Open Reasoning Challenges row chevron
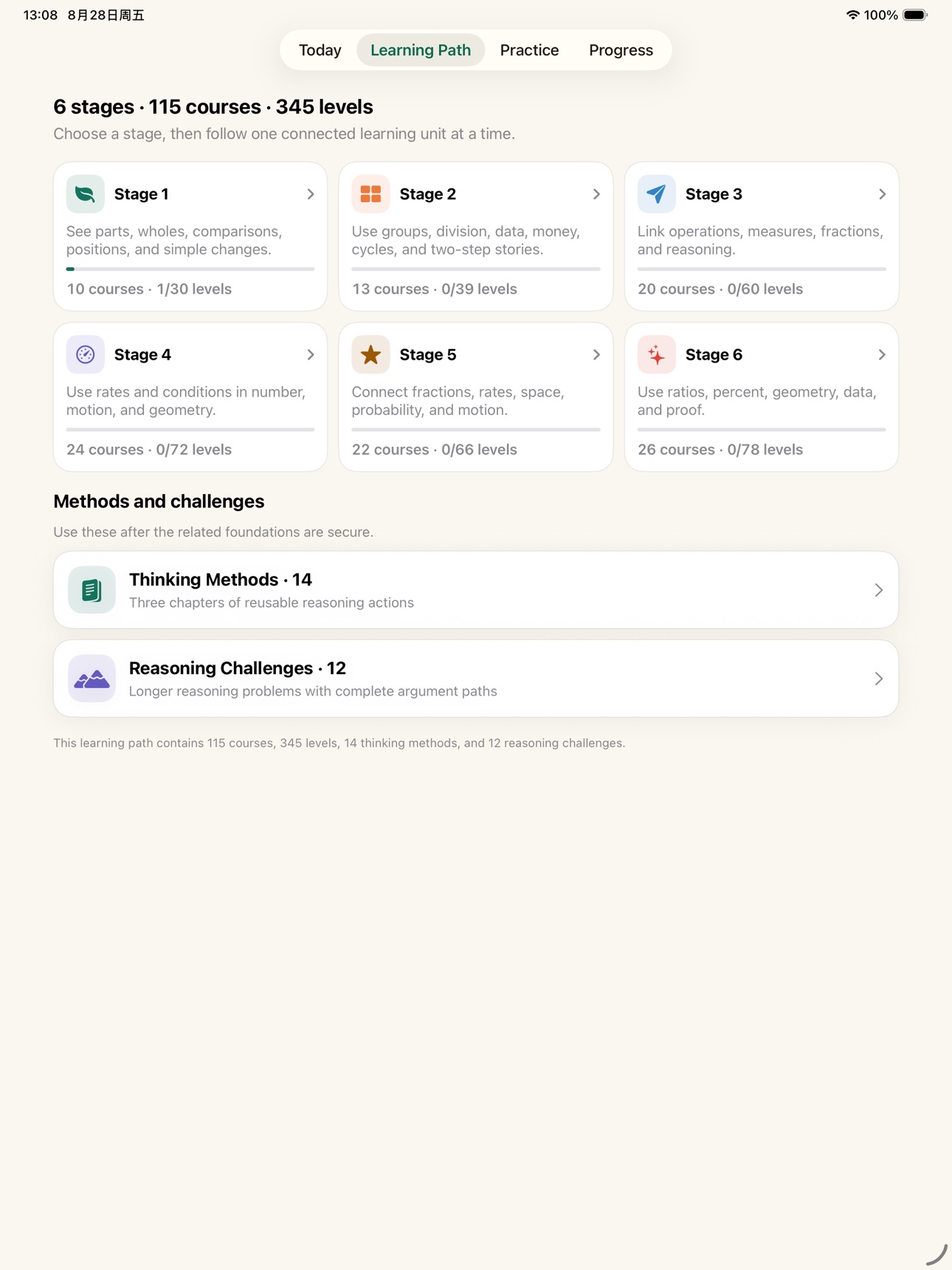952x1270 pixels. point(878,679)
